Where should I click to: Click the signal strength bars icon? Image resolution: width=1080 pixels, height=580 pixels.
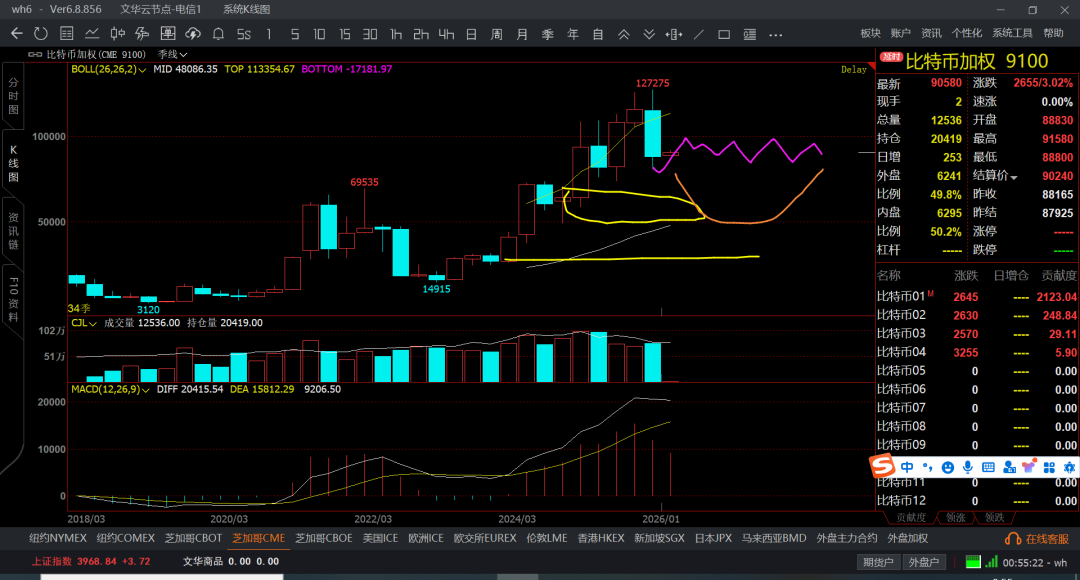coord(991,562)
